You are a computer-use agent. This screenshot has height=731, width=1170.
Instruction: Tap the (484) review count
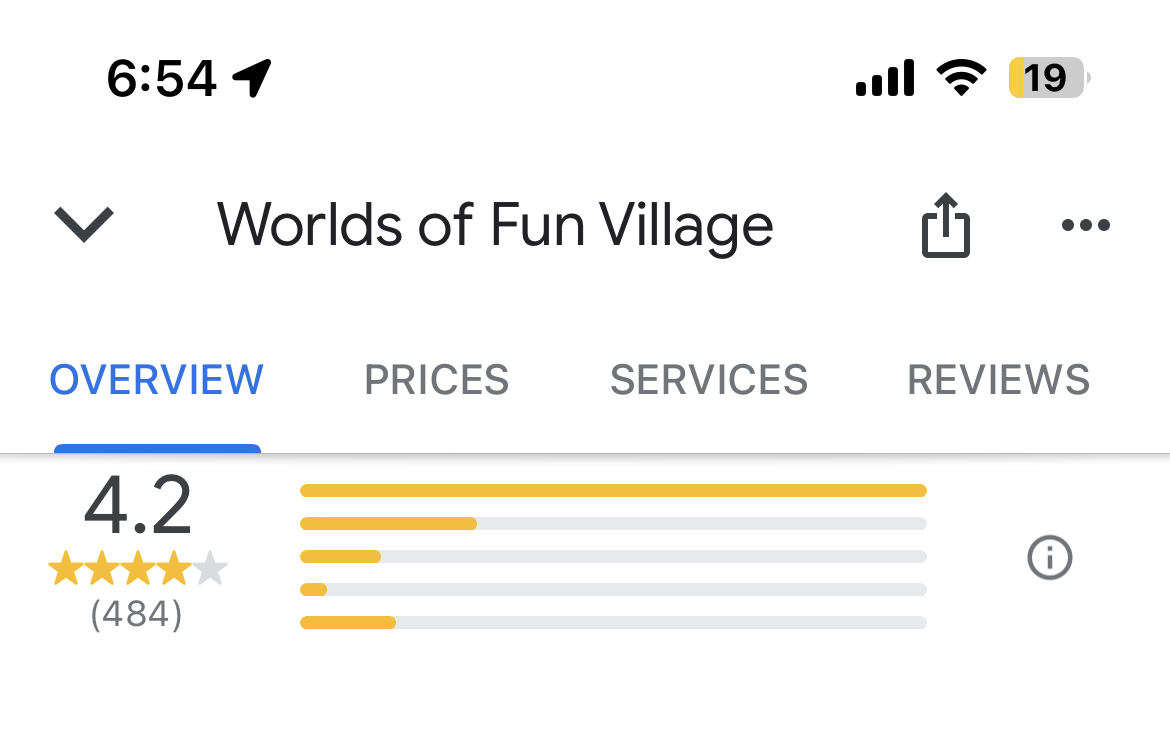[x=137, y=615]
